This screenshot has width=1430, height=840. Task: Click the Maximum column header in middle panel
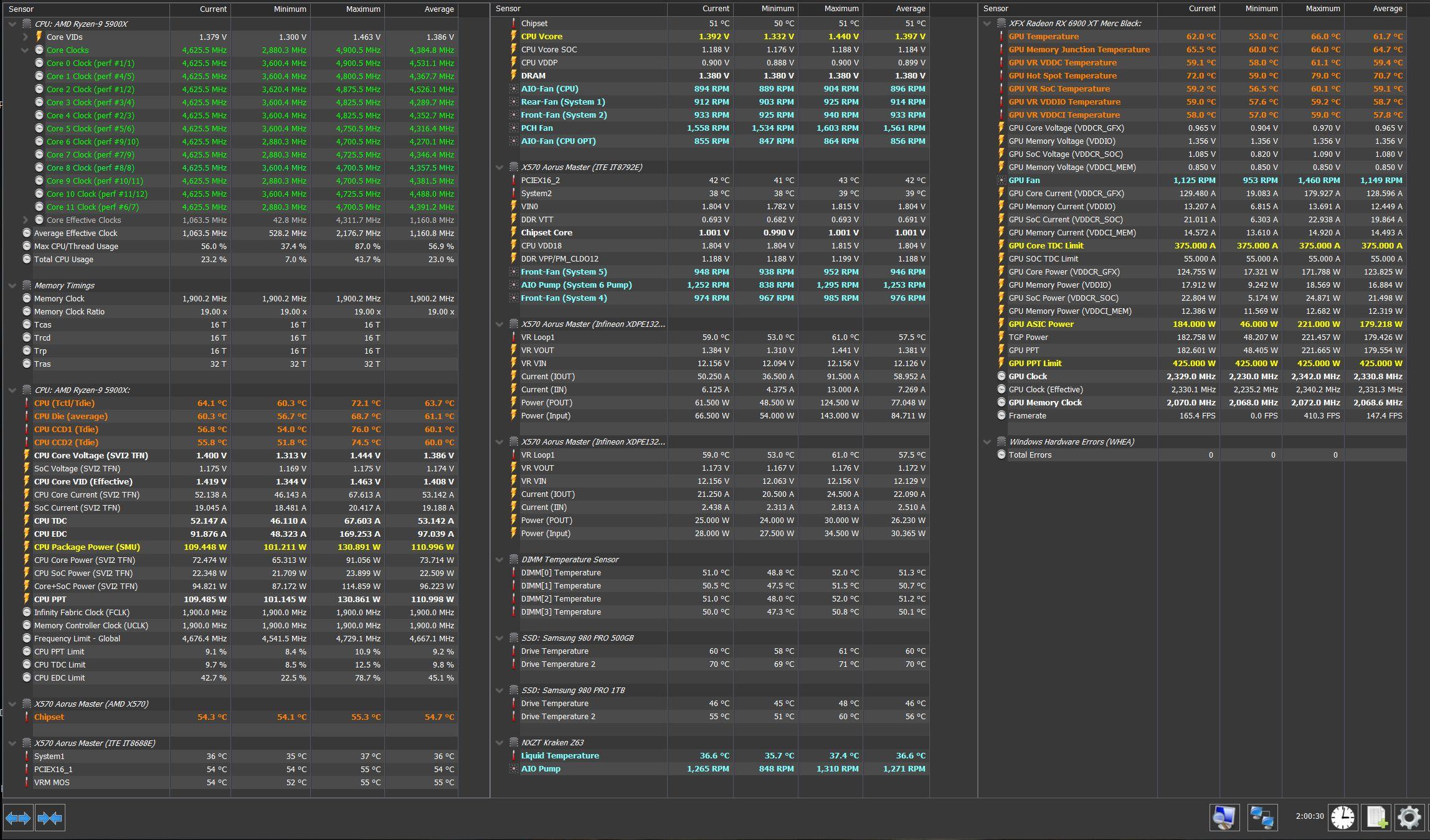pos(830,9)
